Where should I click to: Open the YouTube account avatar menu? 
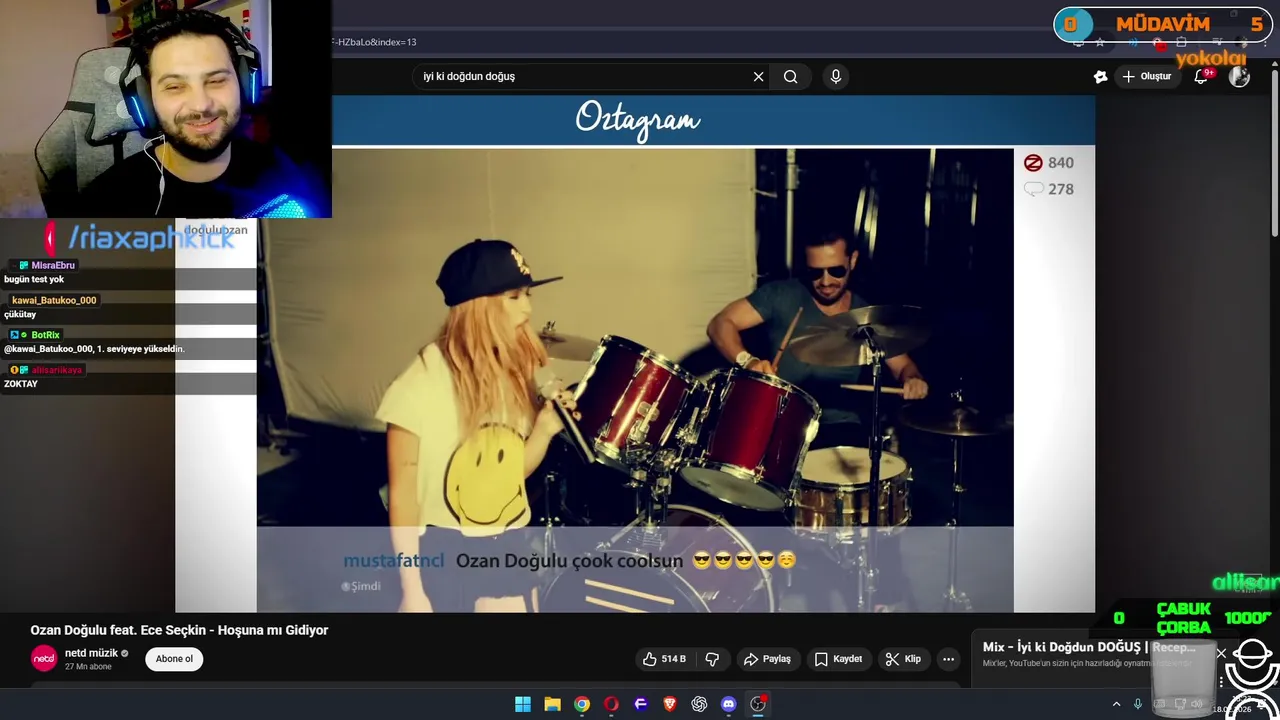(1239, 77)
